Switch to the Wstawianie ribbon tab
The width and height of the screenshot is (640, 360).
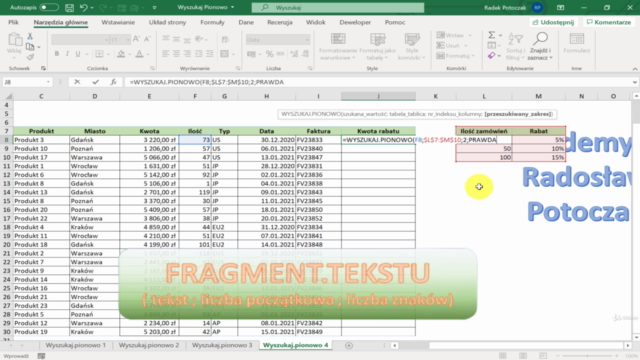[x=118, y=22]
